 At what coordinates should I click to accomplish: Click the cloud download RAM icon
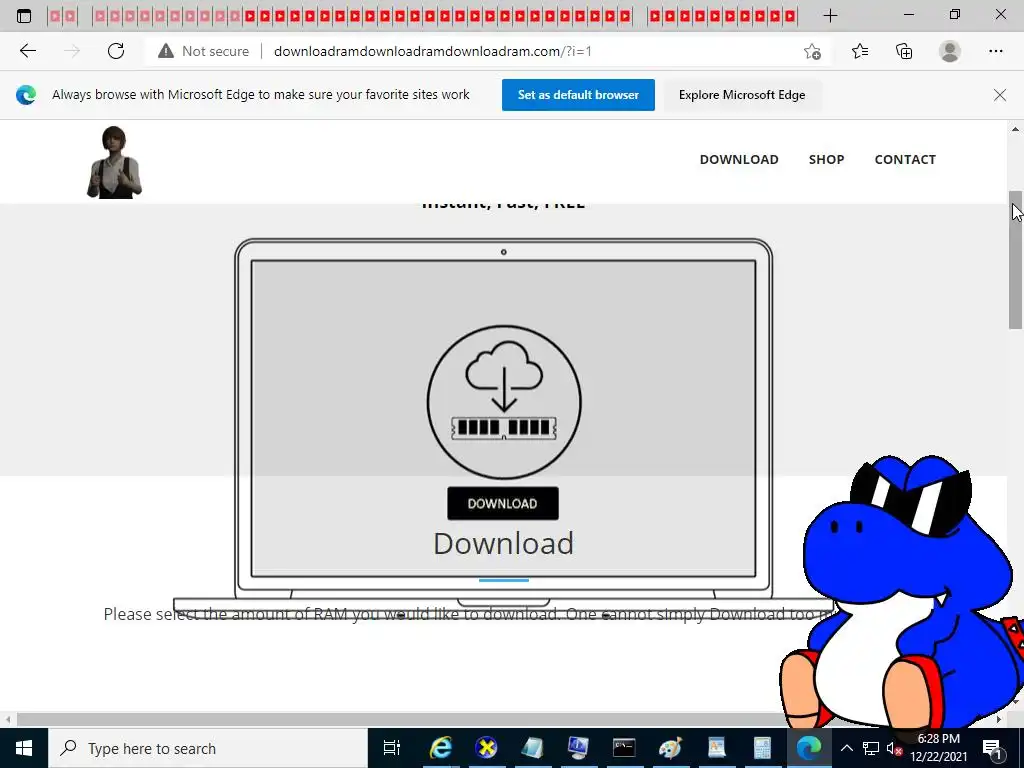(504, 402)
